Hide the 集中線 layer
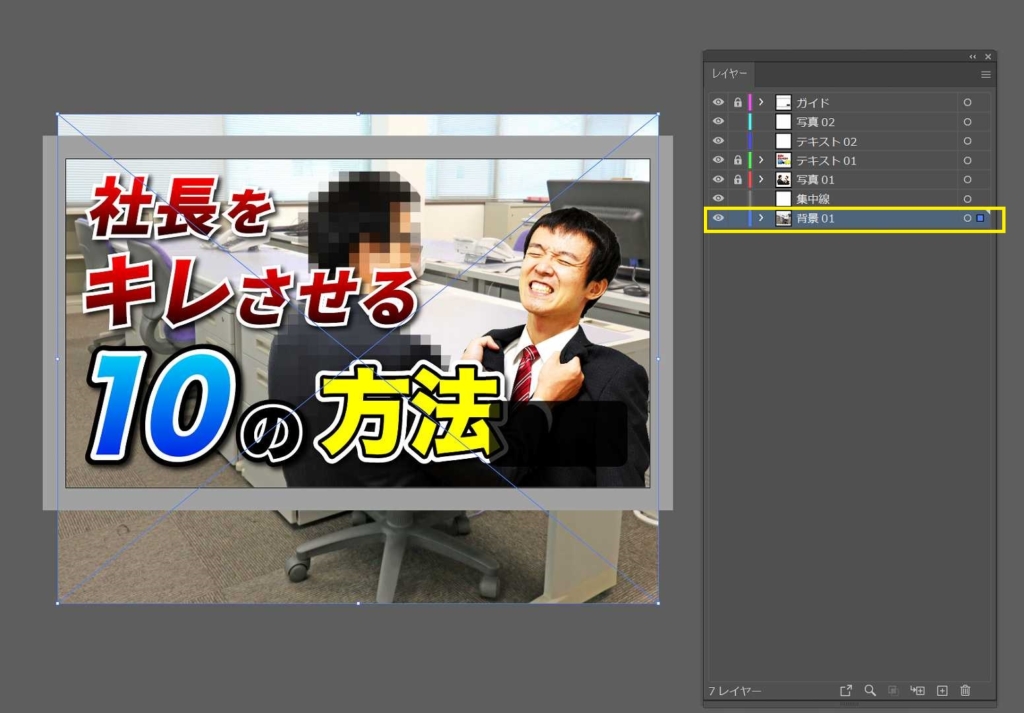1024x713 pixels. pos(718,198)
